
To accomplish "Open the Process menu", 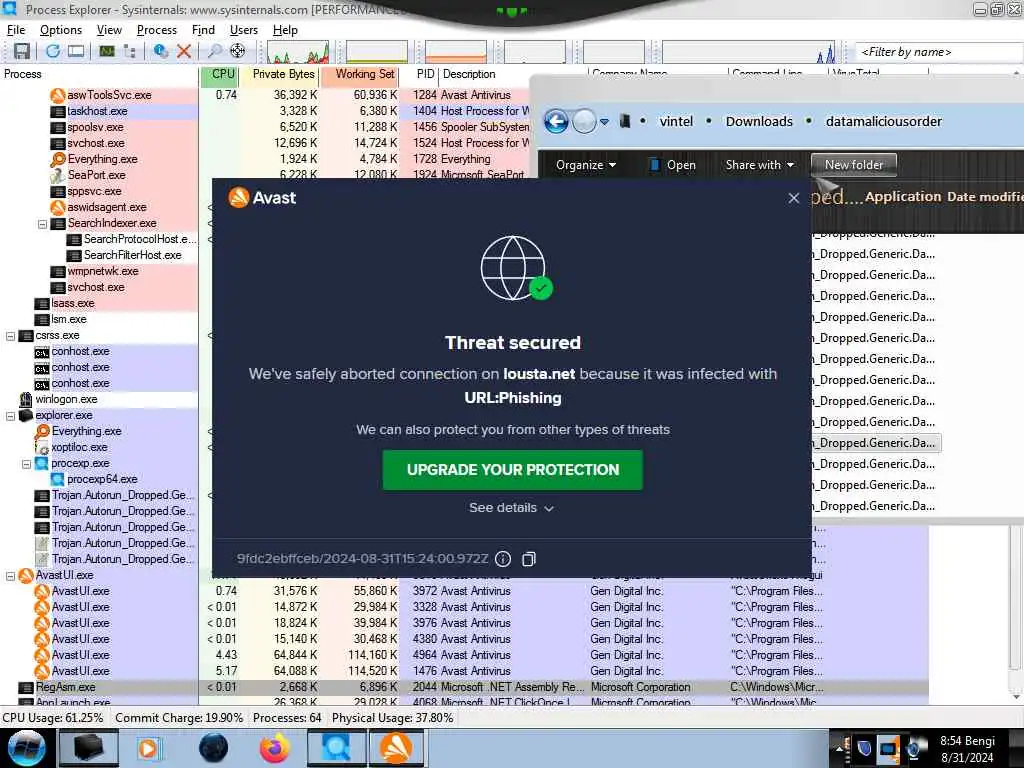I will point(157,30).
